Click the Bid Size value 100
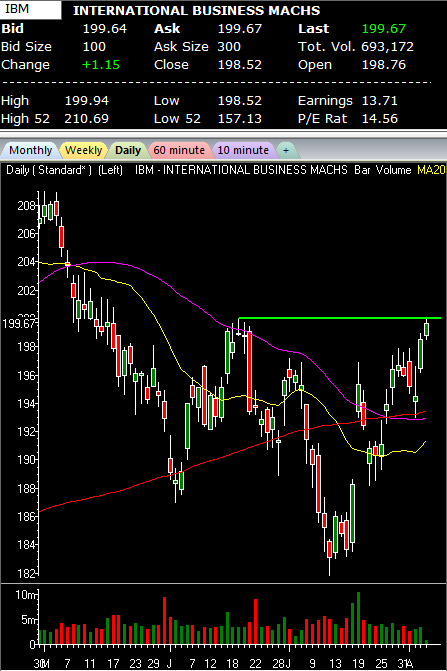Image resolution: width=447 pixels, height=671 pixels. click(x=94, y=47)
